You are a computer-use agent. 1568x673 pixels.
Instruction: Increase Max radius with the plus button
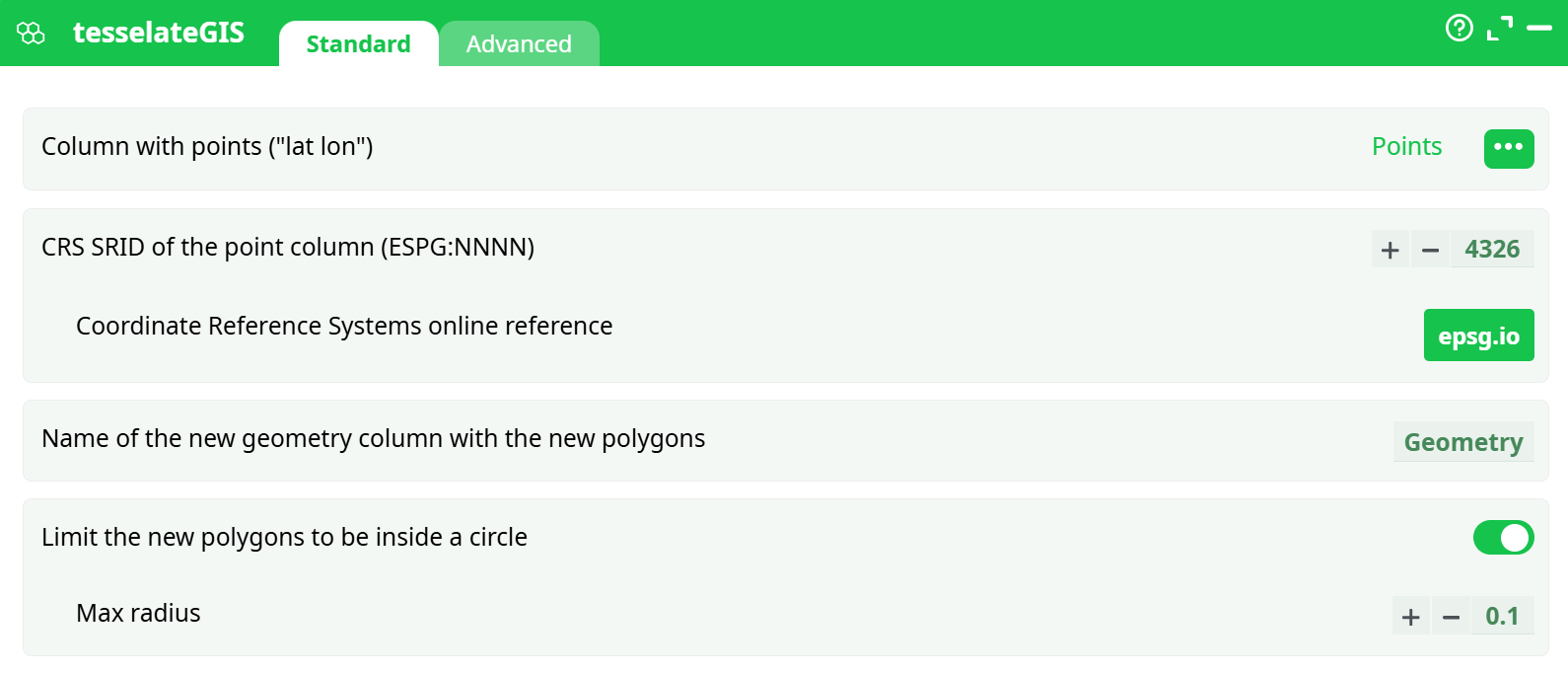(x=1410, y=617)
